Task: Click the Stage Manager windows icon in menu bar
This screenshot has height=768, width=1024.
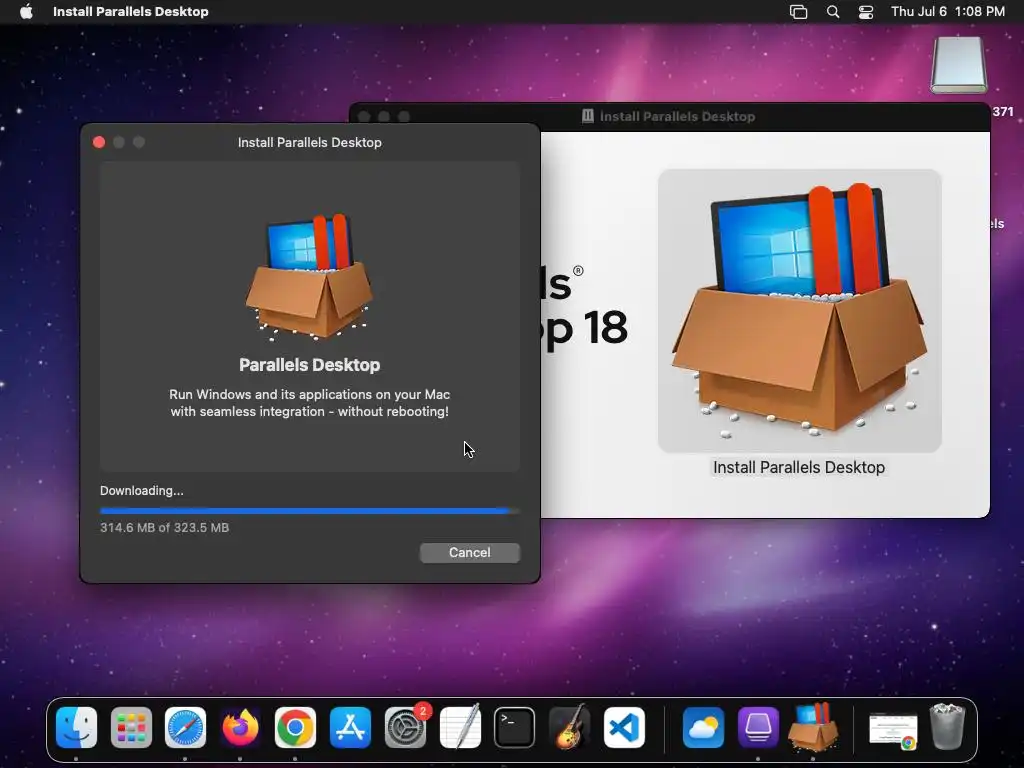Action: pos(798,12)
